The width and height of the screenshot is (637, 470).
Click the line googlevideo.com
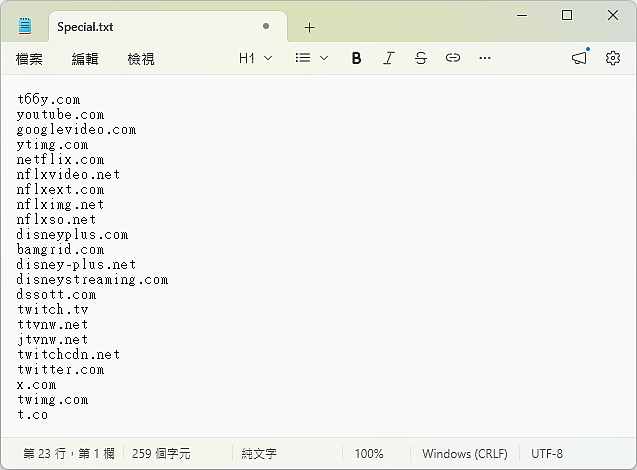[76, 130]
